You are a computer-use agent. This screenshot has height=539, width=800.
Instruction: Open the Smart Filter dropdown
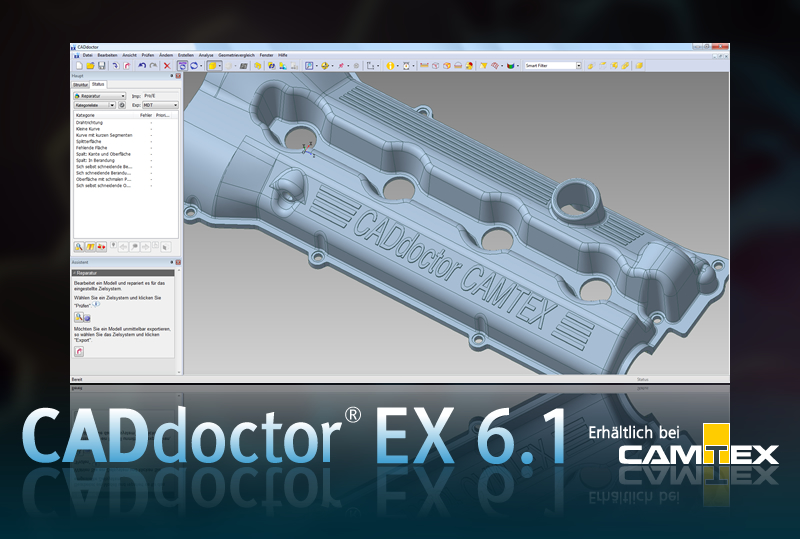tap(579, 66)
